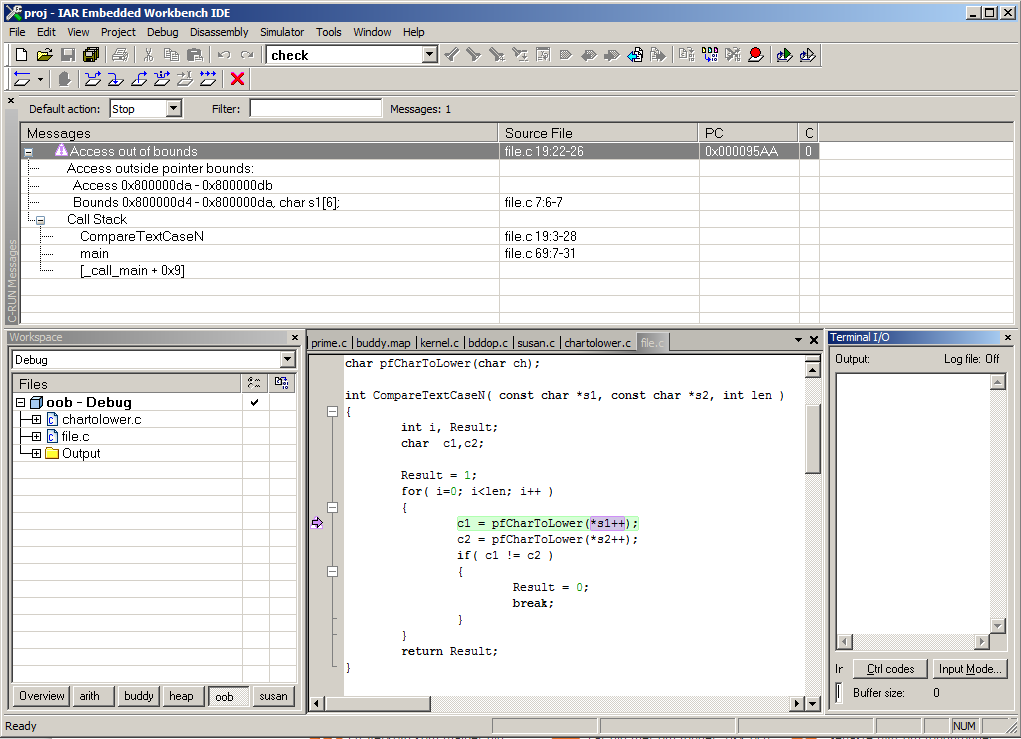Screen dimensions: 1021x739
Task: Collapse the Call Stack node
Action: [40, 220]
